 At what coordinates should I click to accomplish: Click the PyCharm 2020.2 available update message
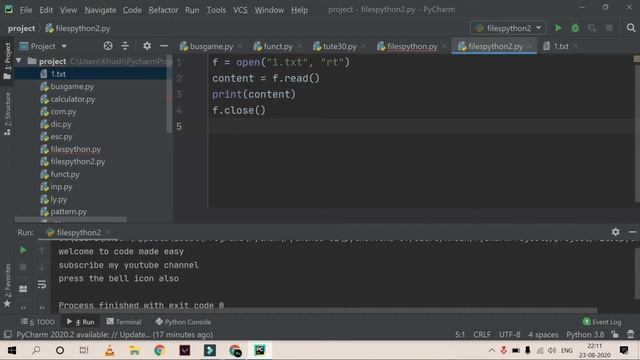pos(115,334)
